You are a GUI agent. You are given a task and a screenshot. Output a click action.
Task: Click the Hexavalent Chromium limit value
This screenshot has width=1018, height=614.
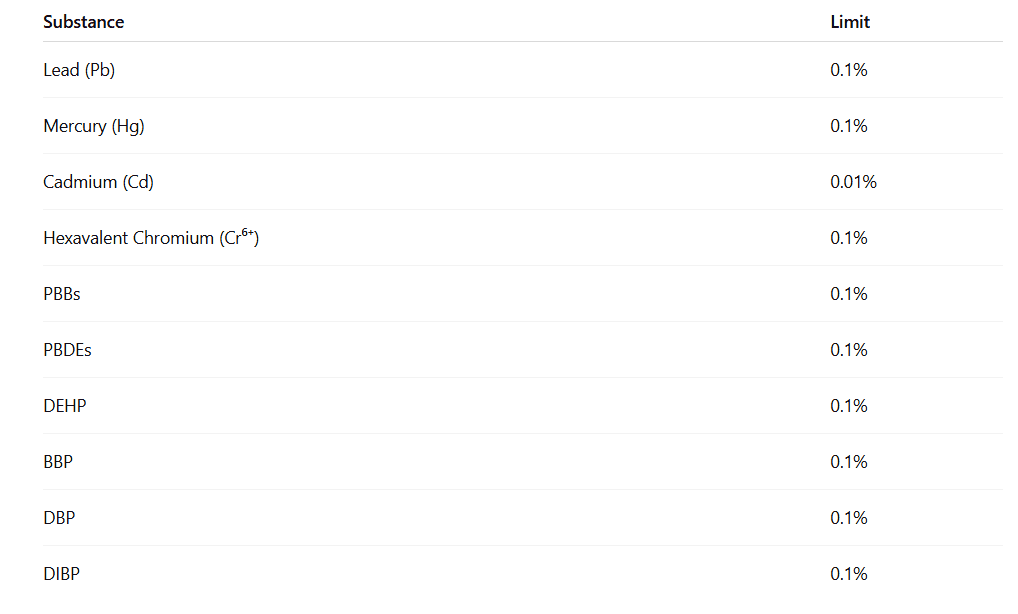coord(849,238)
